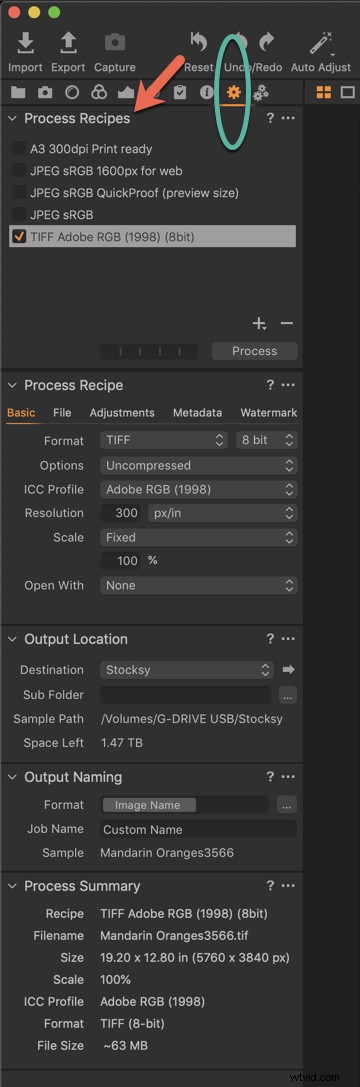Switch to the Metadata tab
Screen dimensions: 360x1087
198,412
